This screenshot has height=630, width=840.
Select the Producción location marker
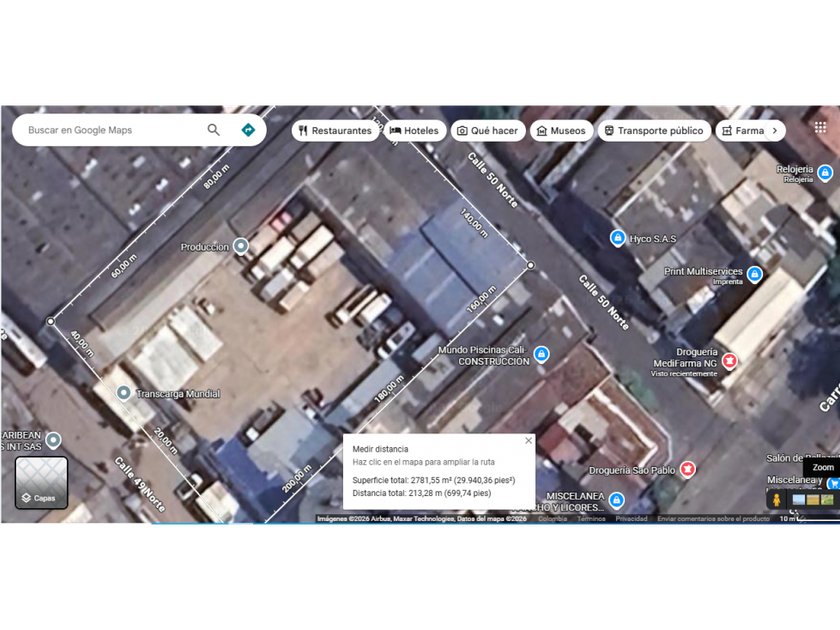[241, 247]
